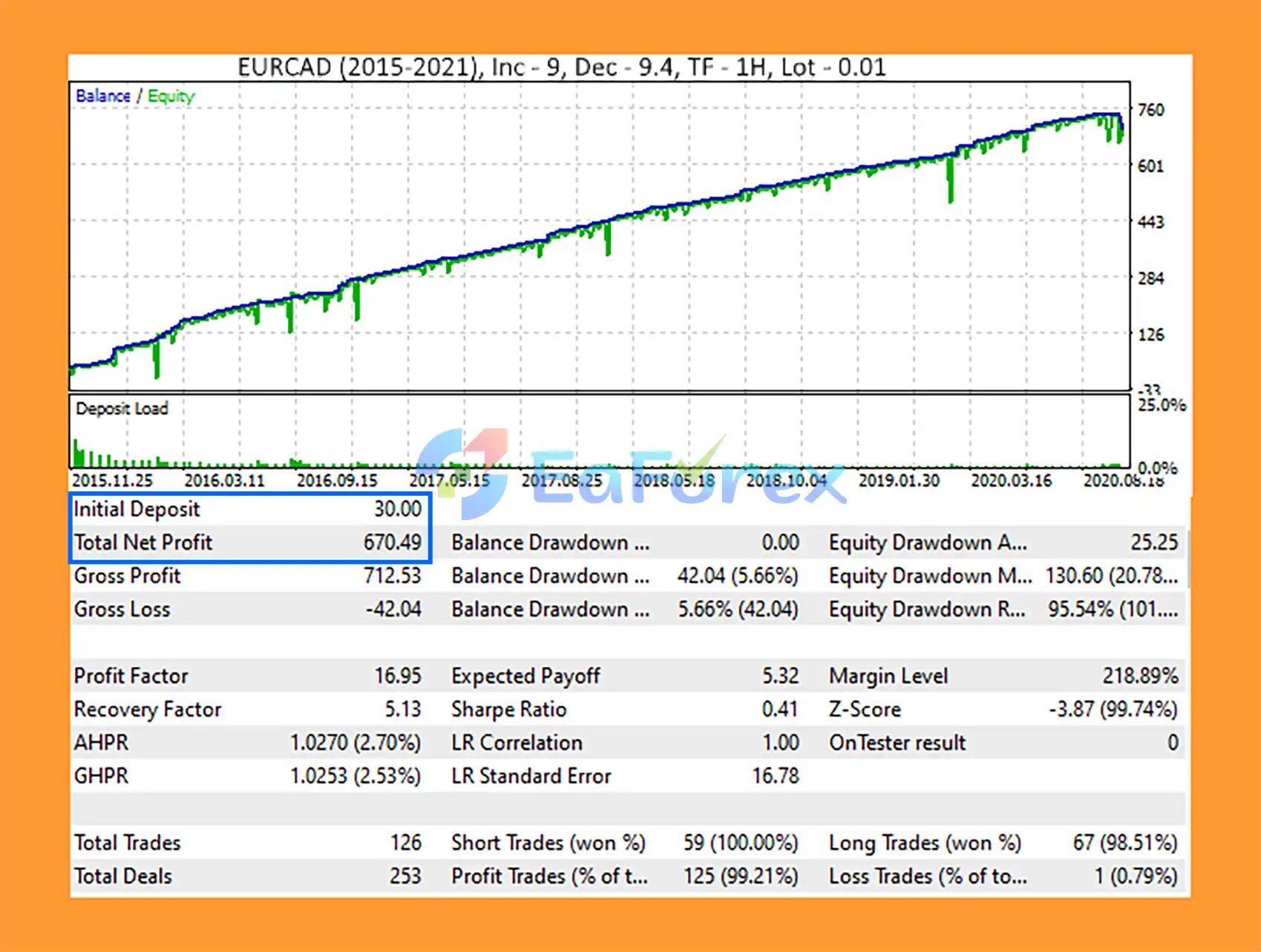
Task: Select the LR Standard Error value 16.78
Action: tap(775, 776)
